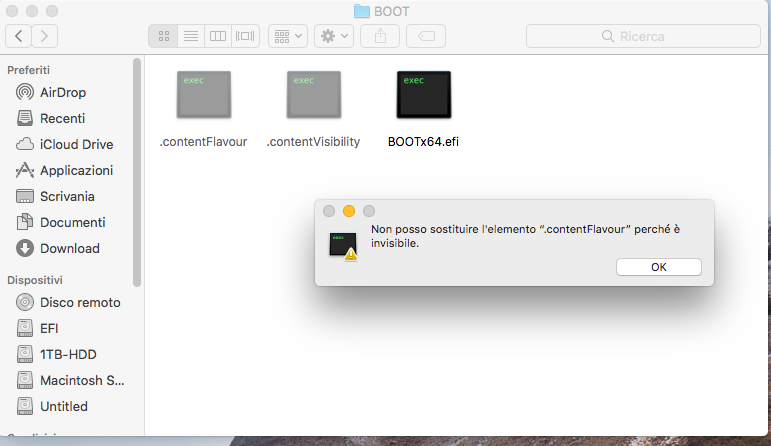Click OK in the alert dialog
Viewport: 771px width, 446px height.
click(x=659, y=267)
